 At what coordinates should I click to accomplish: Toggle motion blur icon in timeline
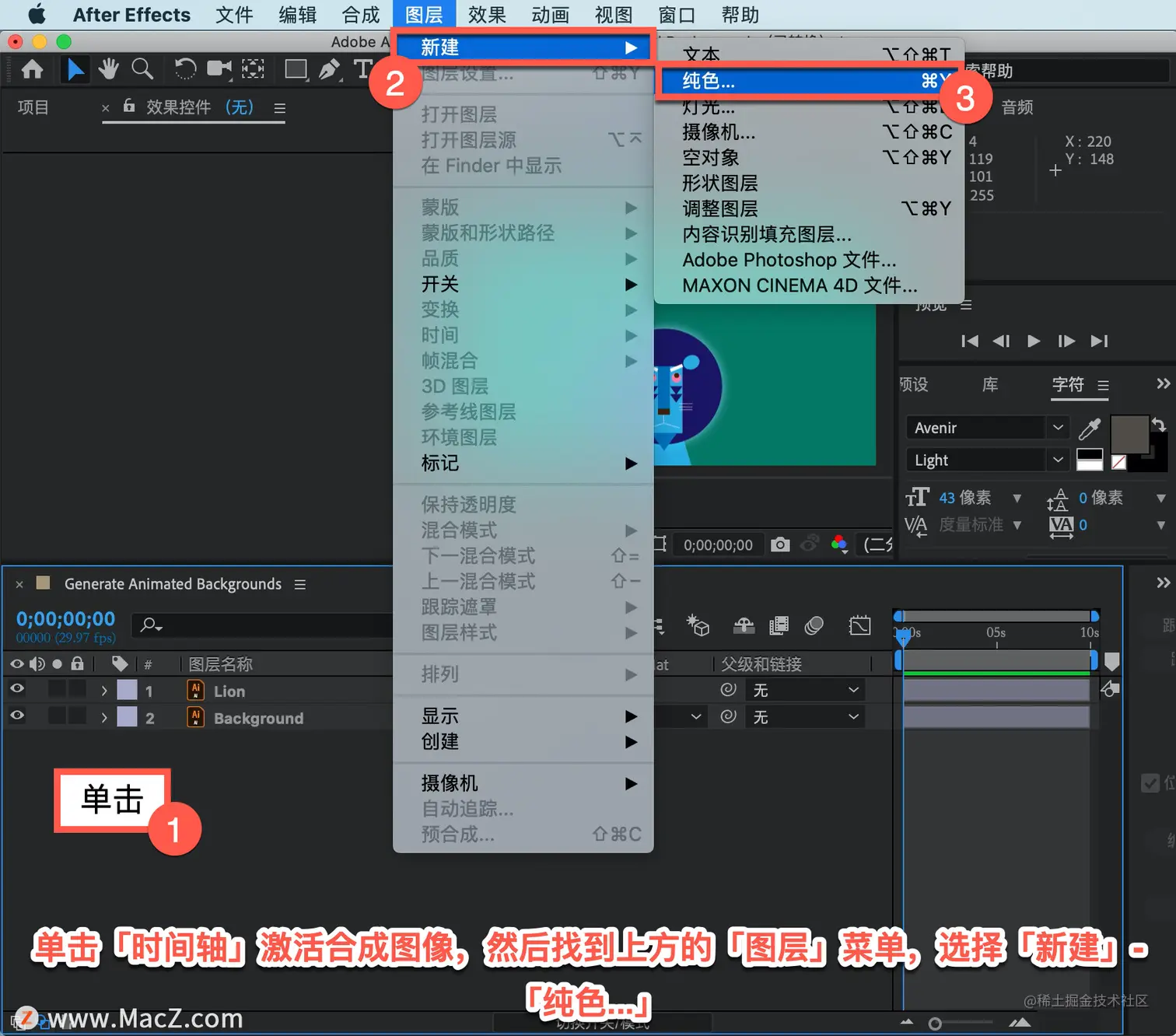point(814,625)
